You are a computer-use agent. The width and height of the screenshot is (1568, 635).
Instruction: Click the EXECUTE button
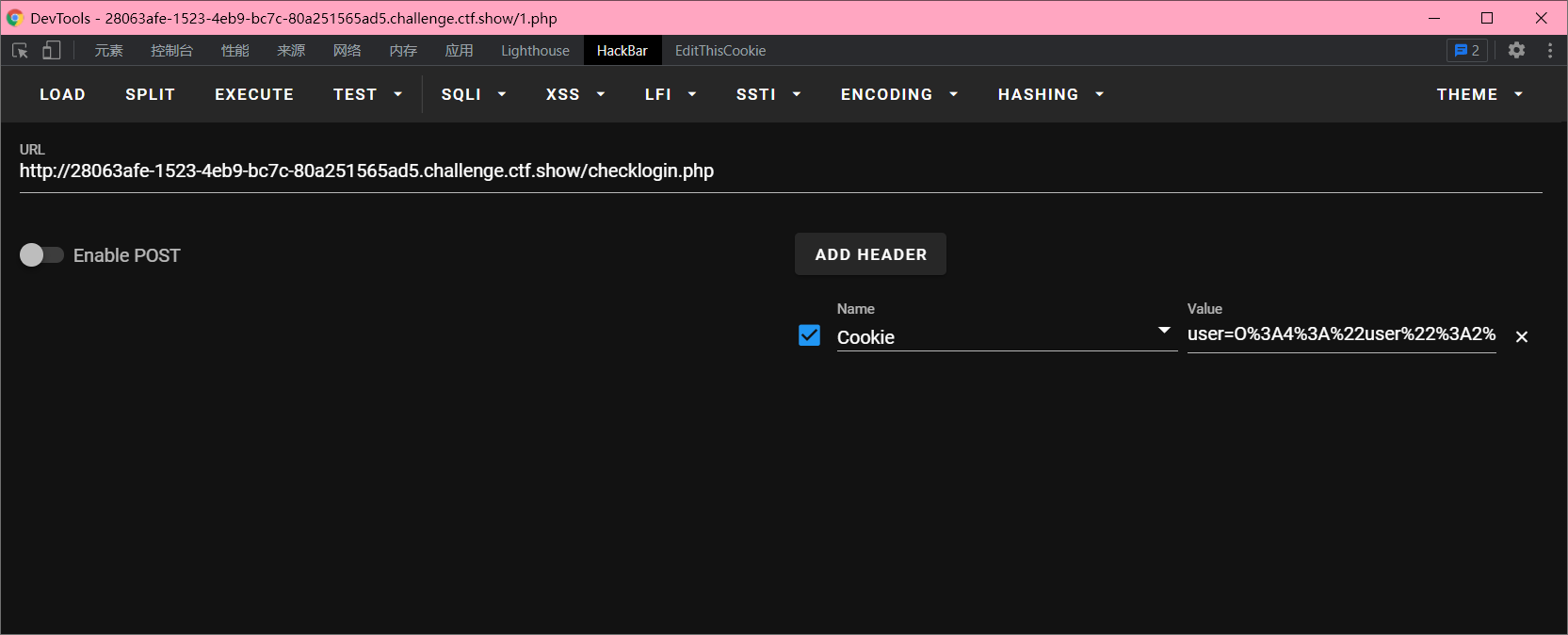[x=254, y=94]
